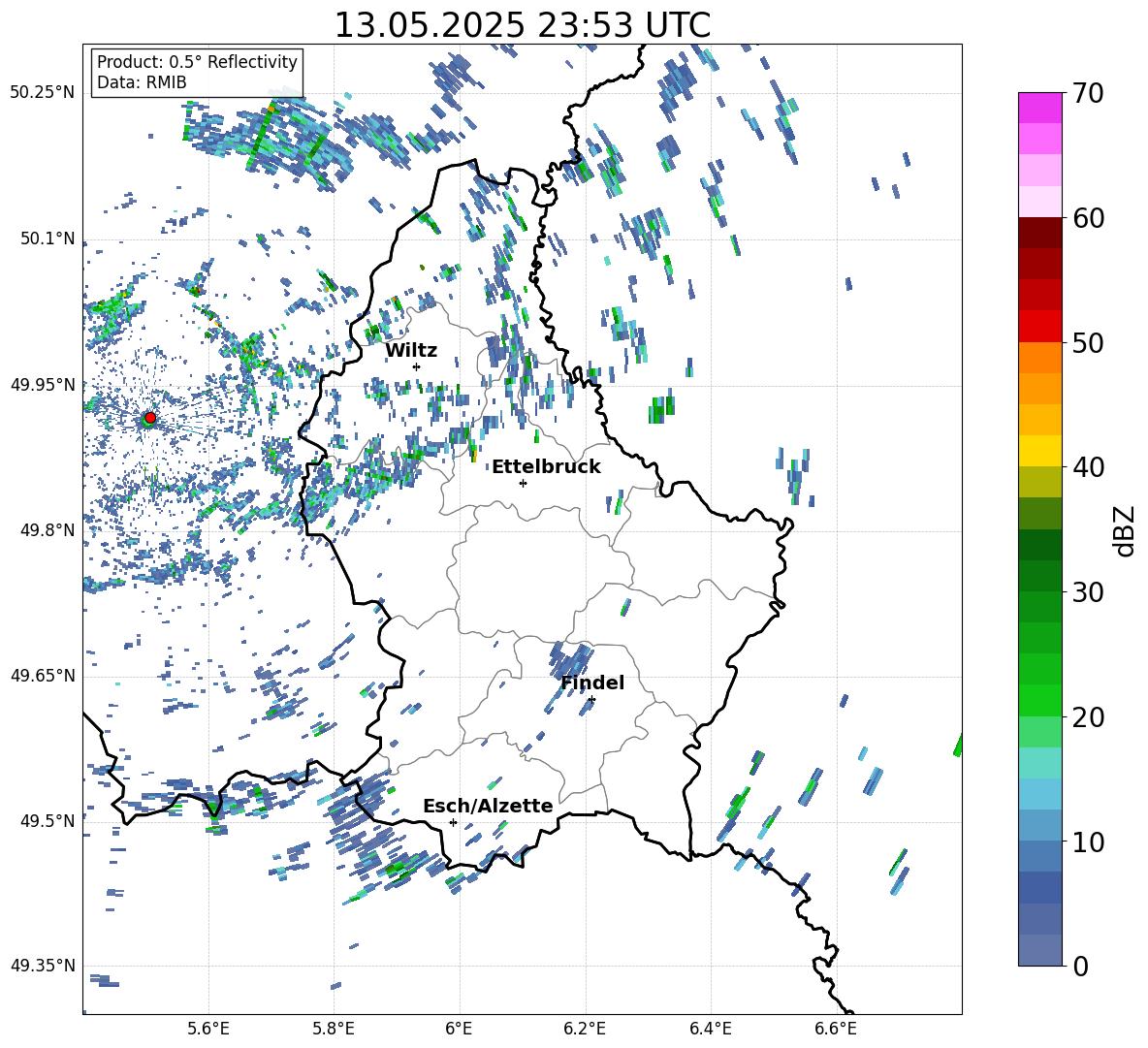This screenshot has height=1048, width=1148.
Task: Click the 6°E longitude label
Action: point(459,1029)
